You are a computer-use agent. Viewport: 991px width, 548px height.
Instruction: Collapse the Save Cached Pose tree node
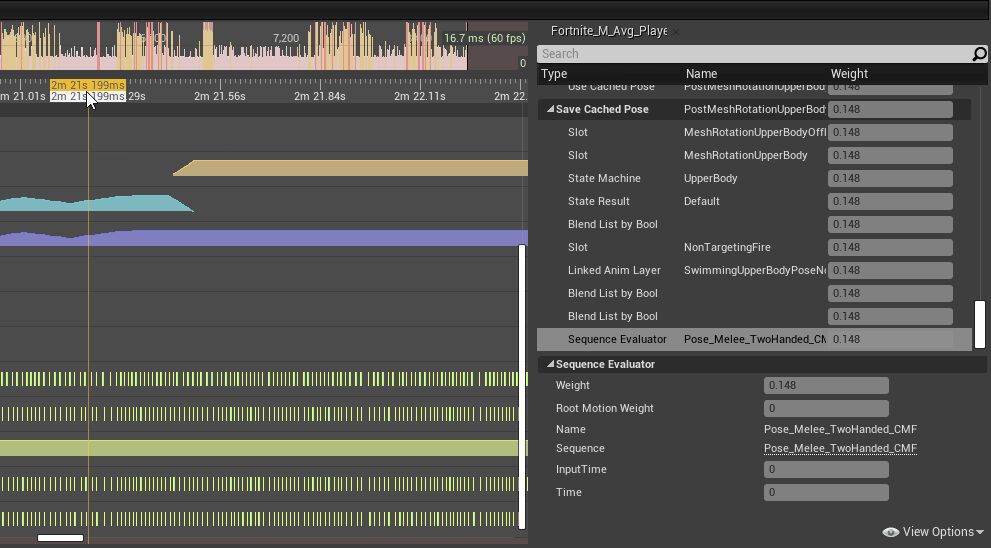click(x=549, y=110)
